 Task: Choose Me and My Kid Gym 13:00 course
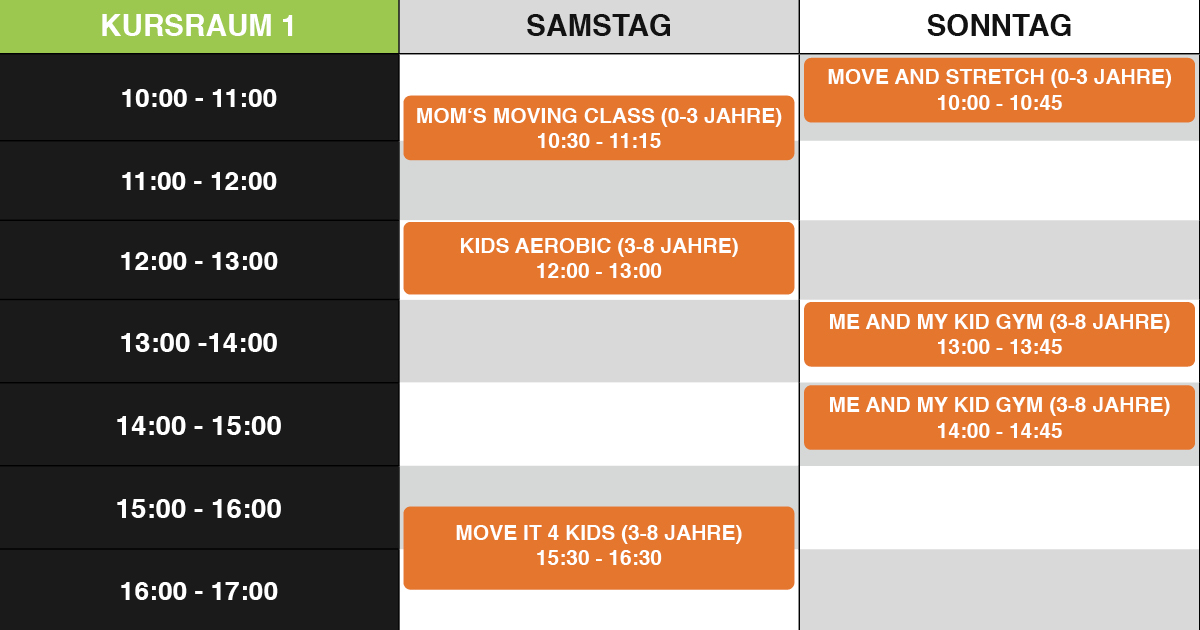point(1000,334)
